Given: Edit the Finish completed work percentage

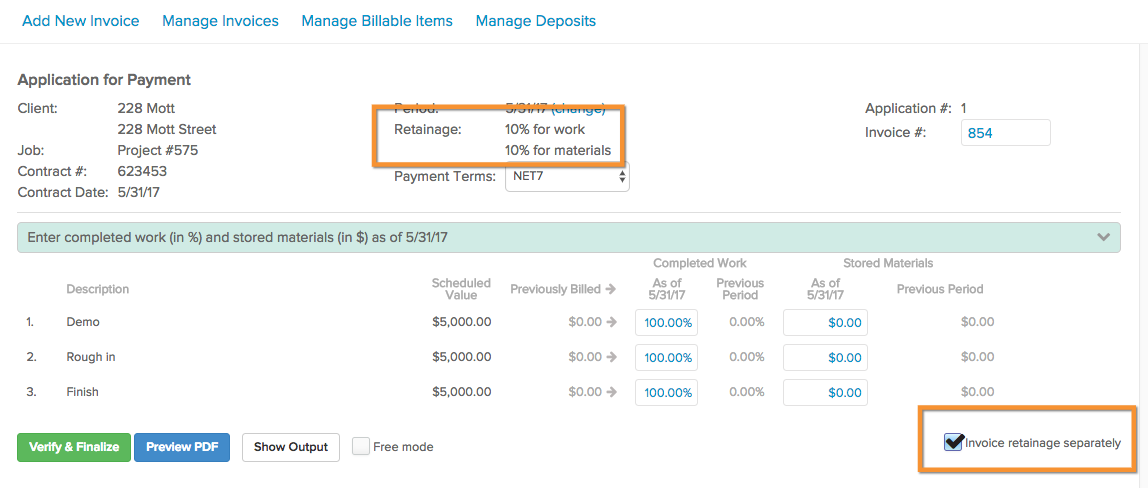Looking at the screenshot, I should [x=666, y=393].
